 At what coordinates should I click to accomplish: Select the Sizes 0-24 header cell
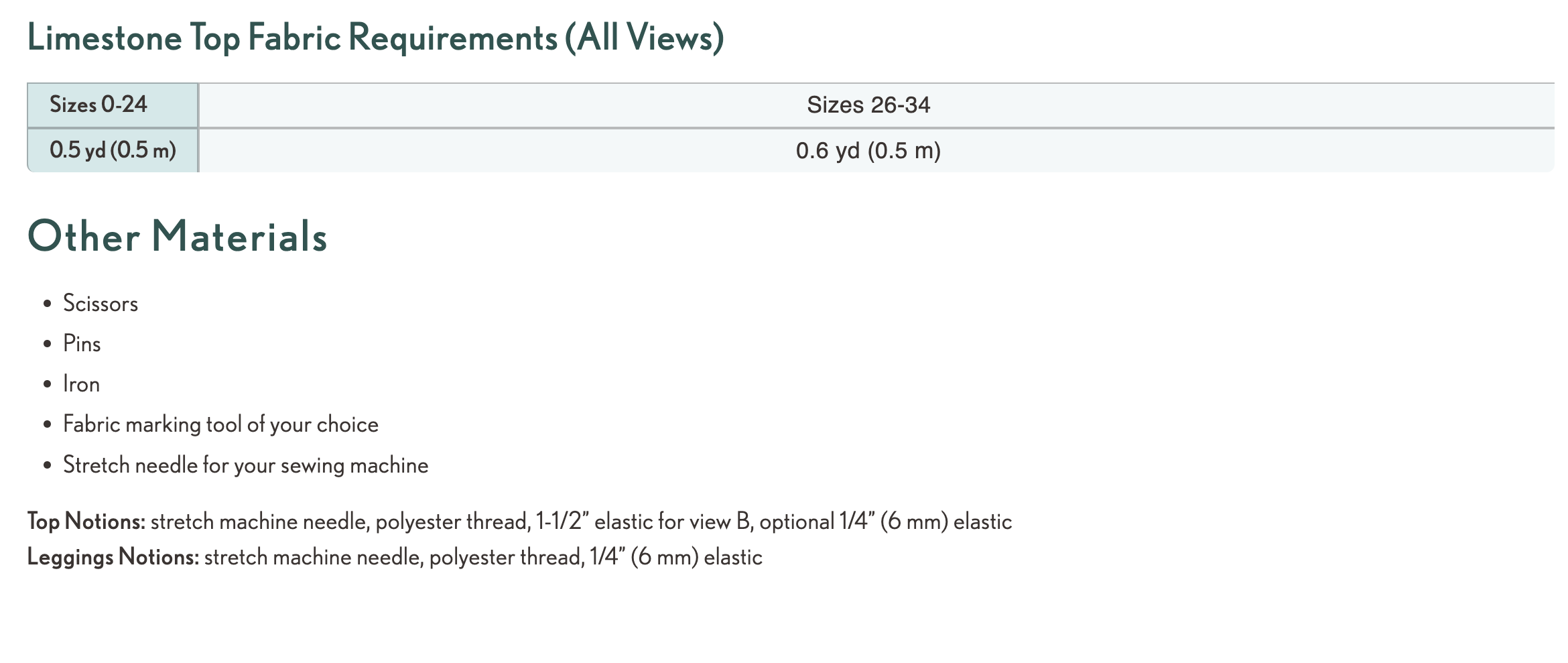pos(113,105)
